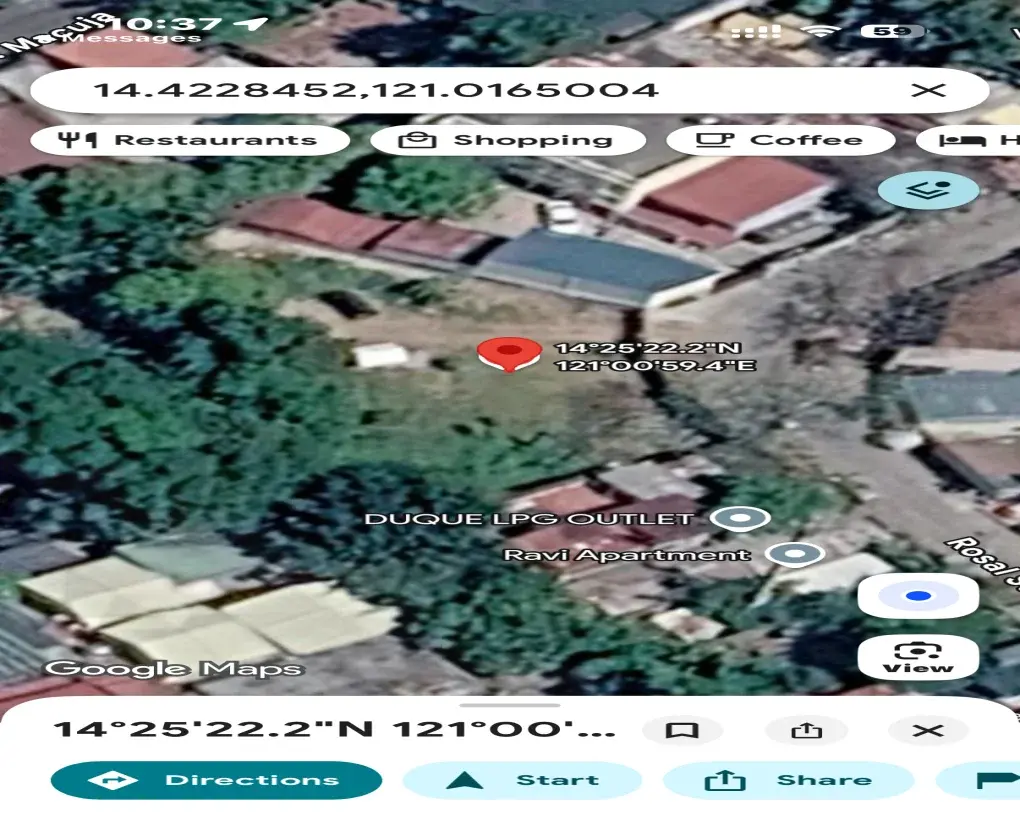
Task: Filter map by Coffee
Action: [781, 140]
